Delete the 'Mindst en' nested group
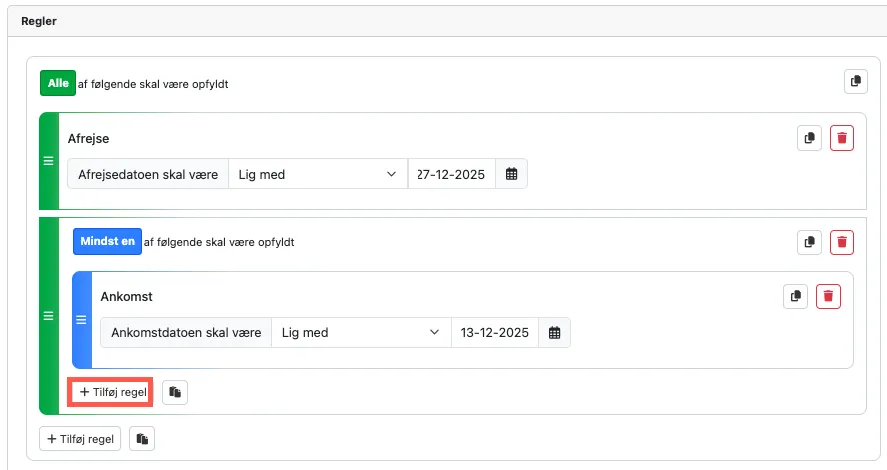 click(842, 241)
